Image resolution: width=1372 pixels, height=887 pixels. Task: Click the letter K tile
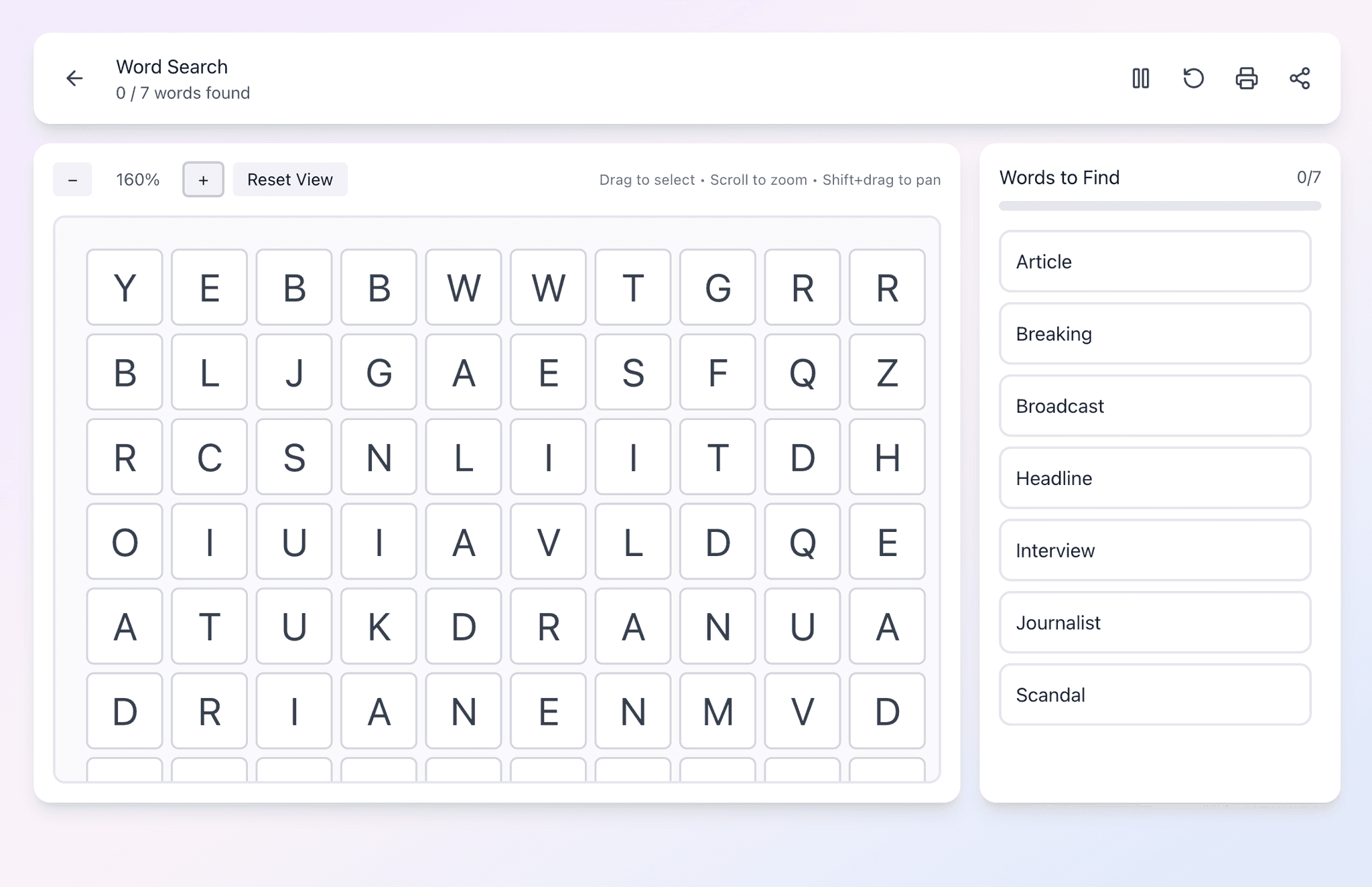379,626
